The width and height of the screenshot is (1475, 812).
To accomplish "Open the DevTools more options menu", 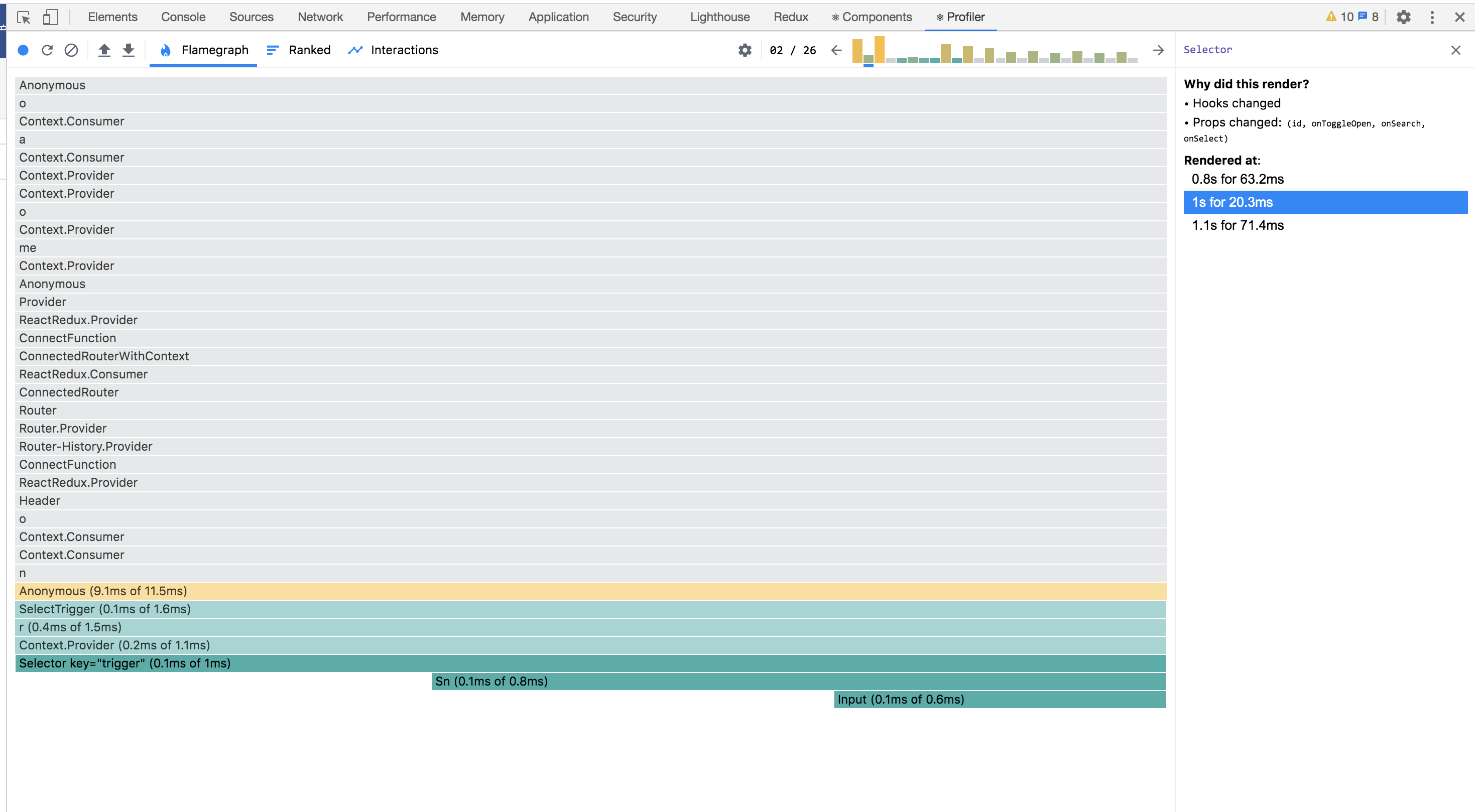I will (x=1432, y=17).
